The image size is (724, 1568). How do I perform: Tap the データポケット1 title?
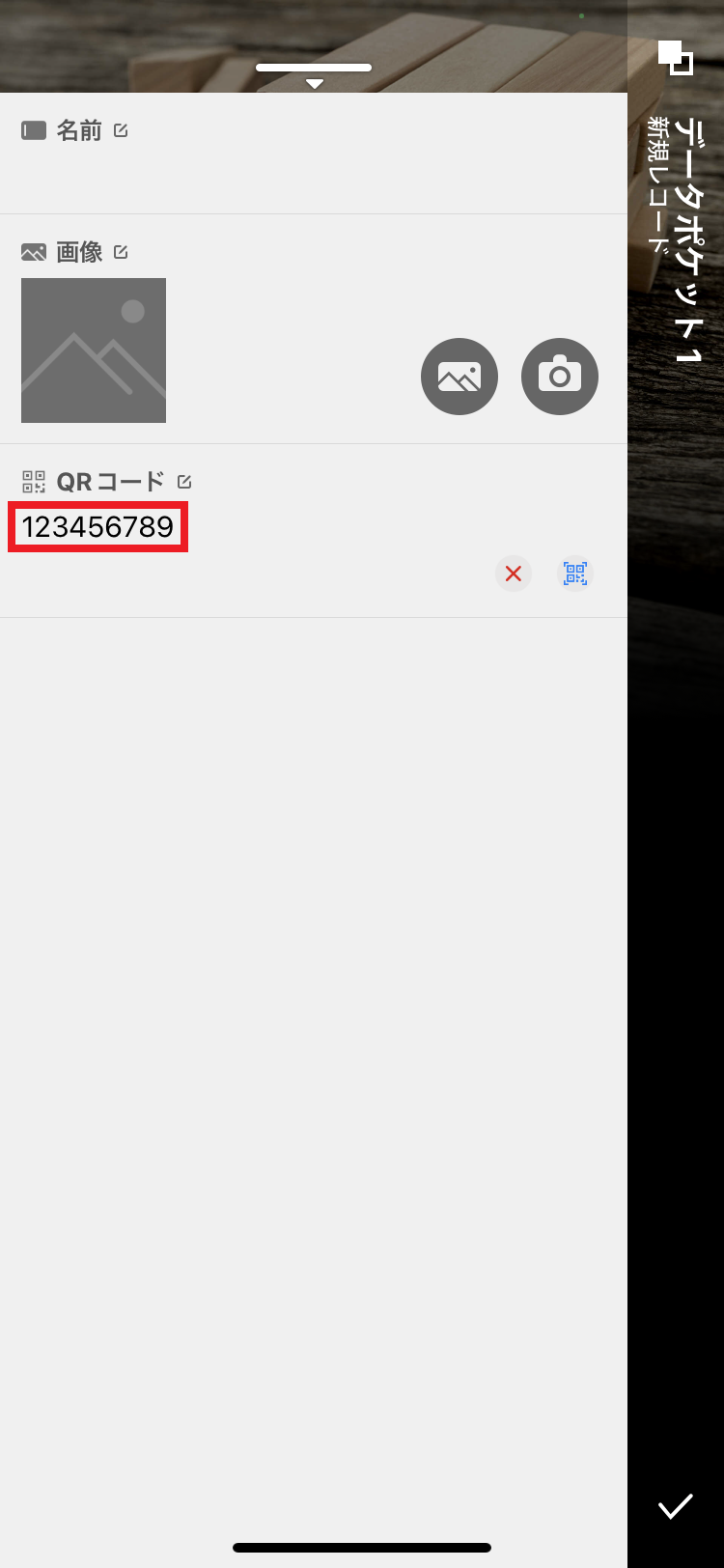tap(689, 241)
